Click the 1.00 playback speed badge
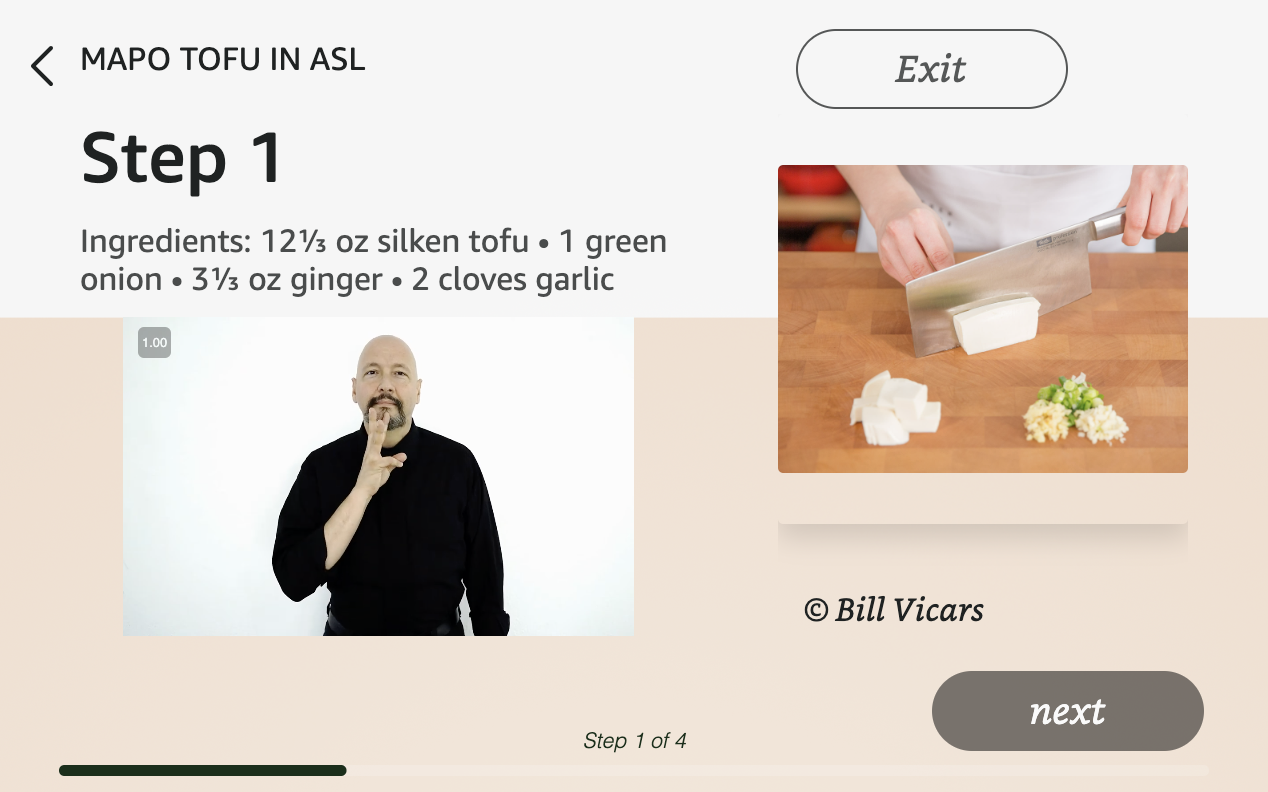 (155, 342)
